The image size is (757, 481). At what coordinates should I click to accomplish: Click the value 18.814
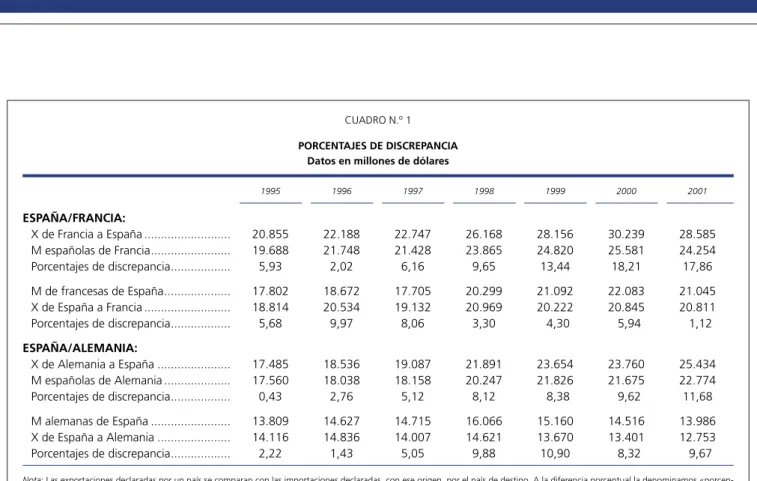270,308
